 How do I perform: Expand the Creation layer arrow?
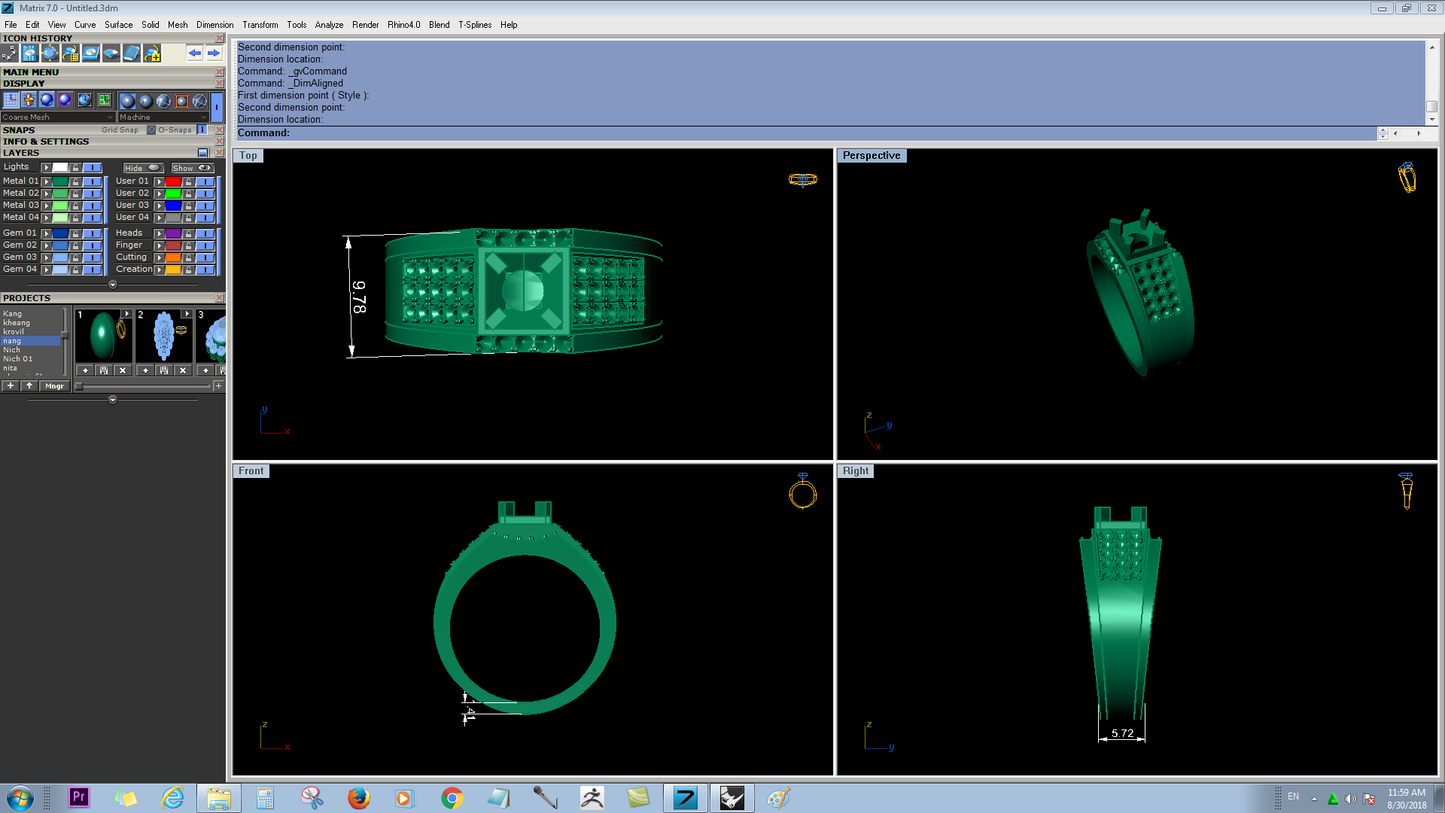159,269
